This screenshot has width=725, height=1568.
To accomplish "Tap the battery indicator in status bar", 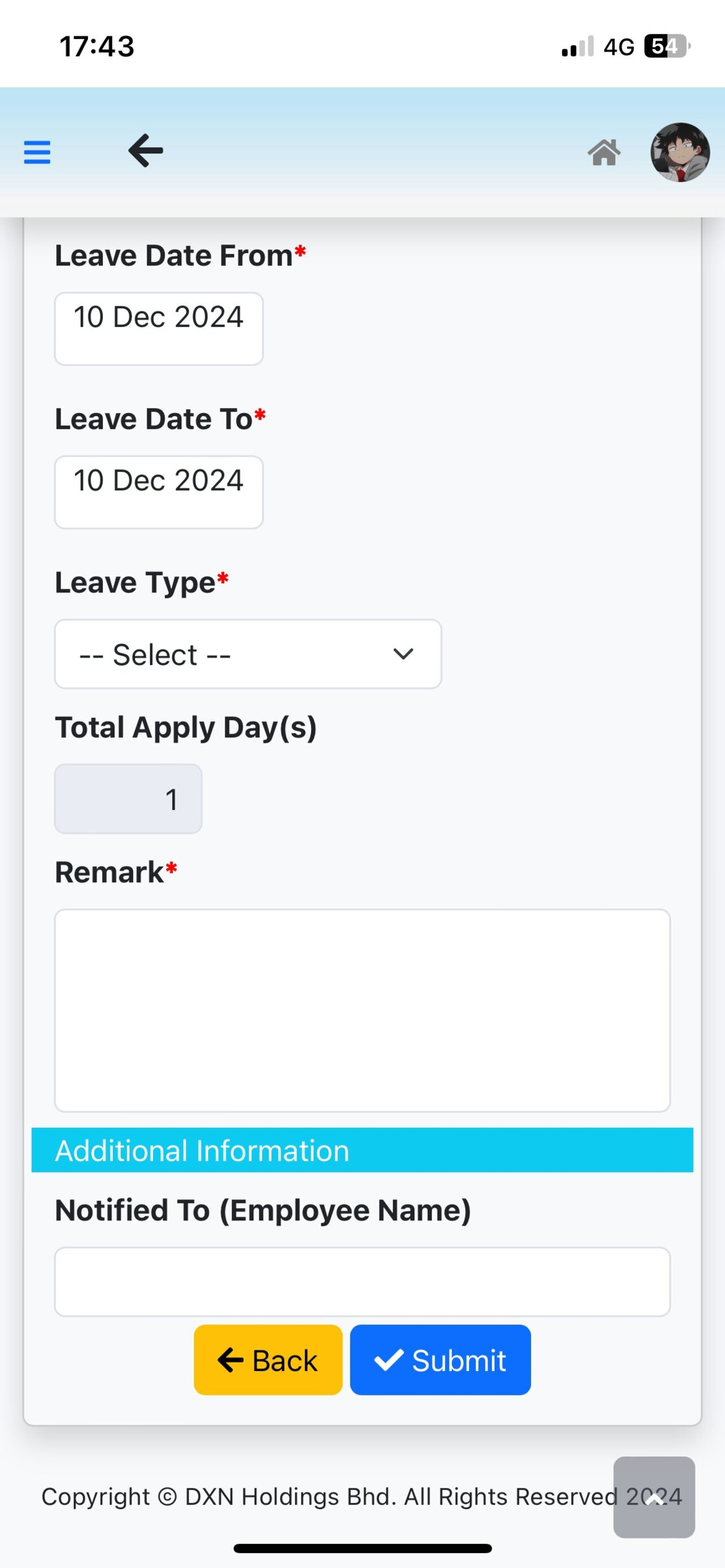I will click(668, 46).
